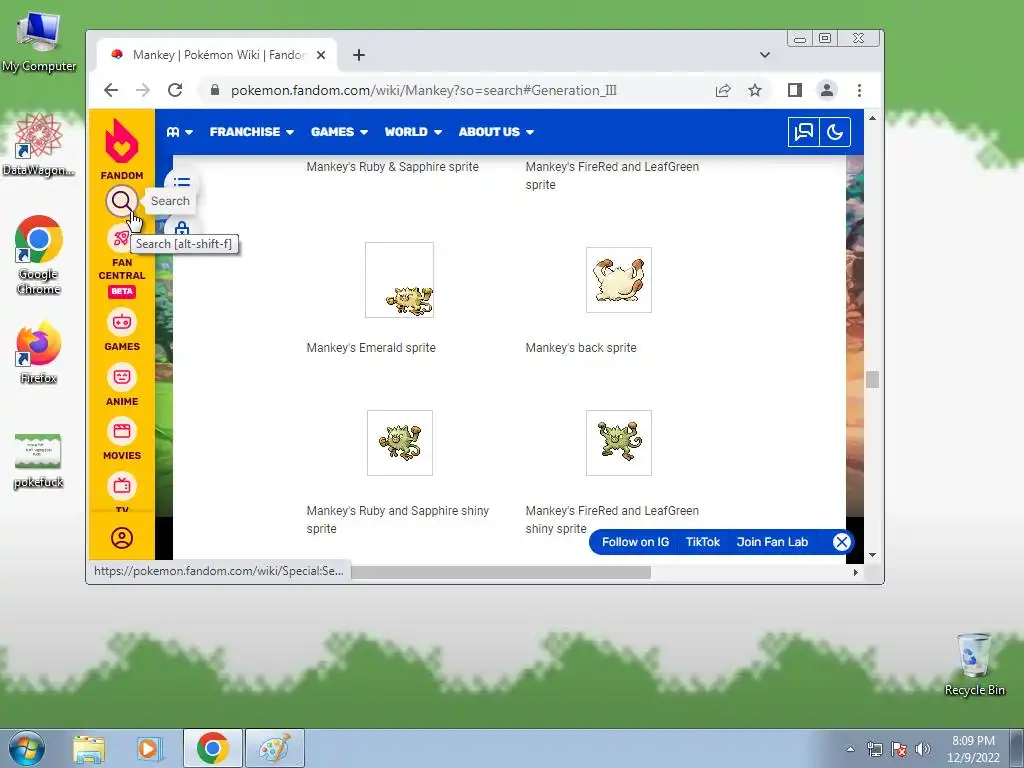
Task: Click 'Mankey's Ruby & Sapphire sprite' caption
Action: 392,167
